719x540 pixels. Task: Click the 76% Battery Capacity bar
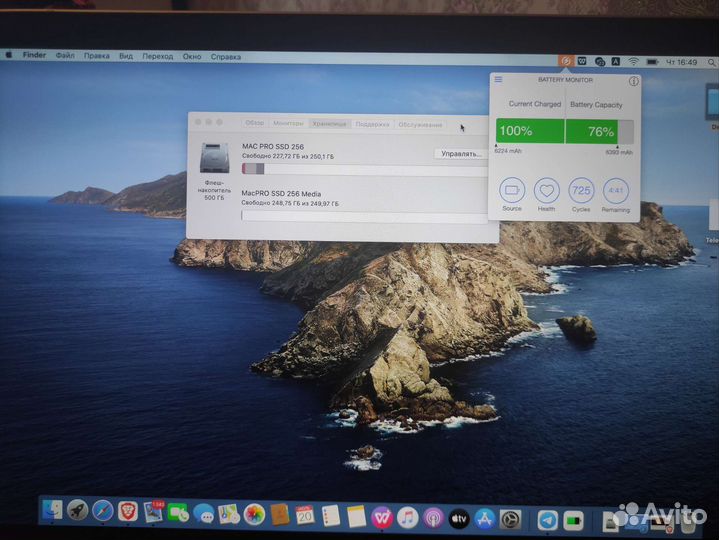pyautogui.click(x=600, y=132)
